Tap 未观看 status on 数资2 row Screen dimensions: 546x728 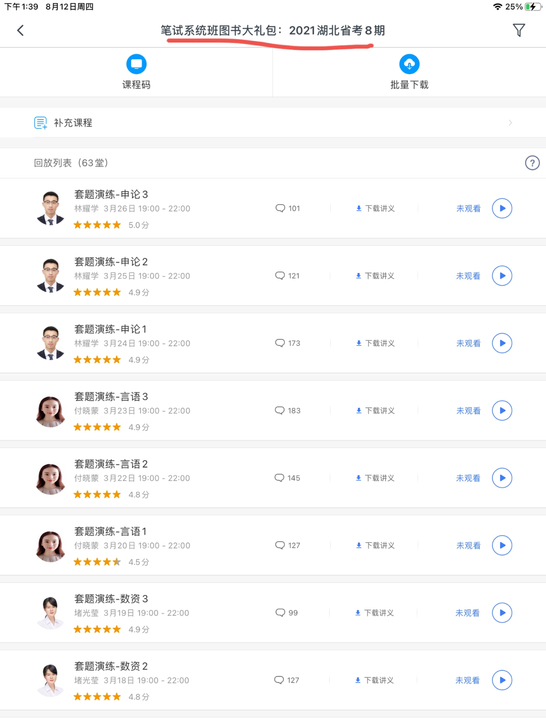point(468,680)
